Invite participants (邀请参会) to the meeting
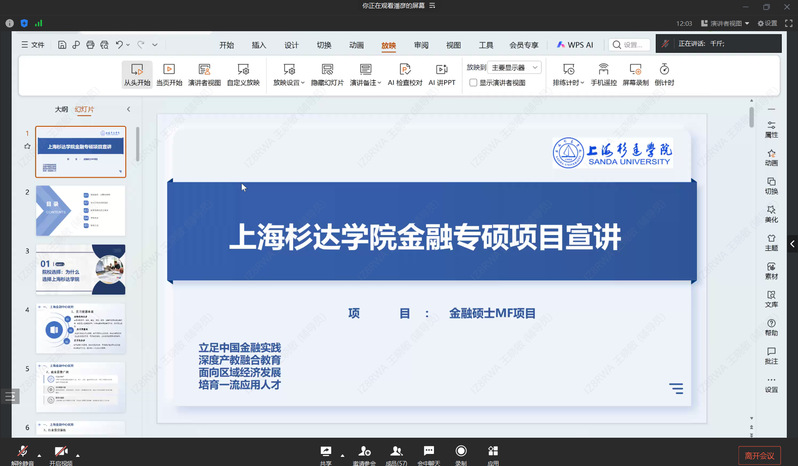 tap(364, 455)
